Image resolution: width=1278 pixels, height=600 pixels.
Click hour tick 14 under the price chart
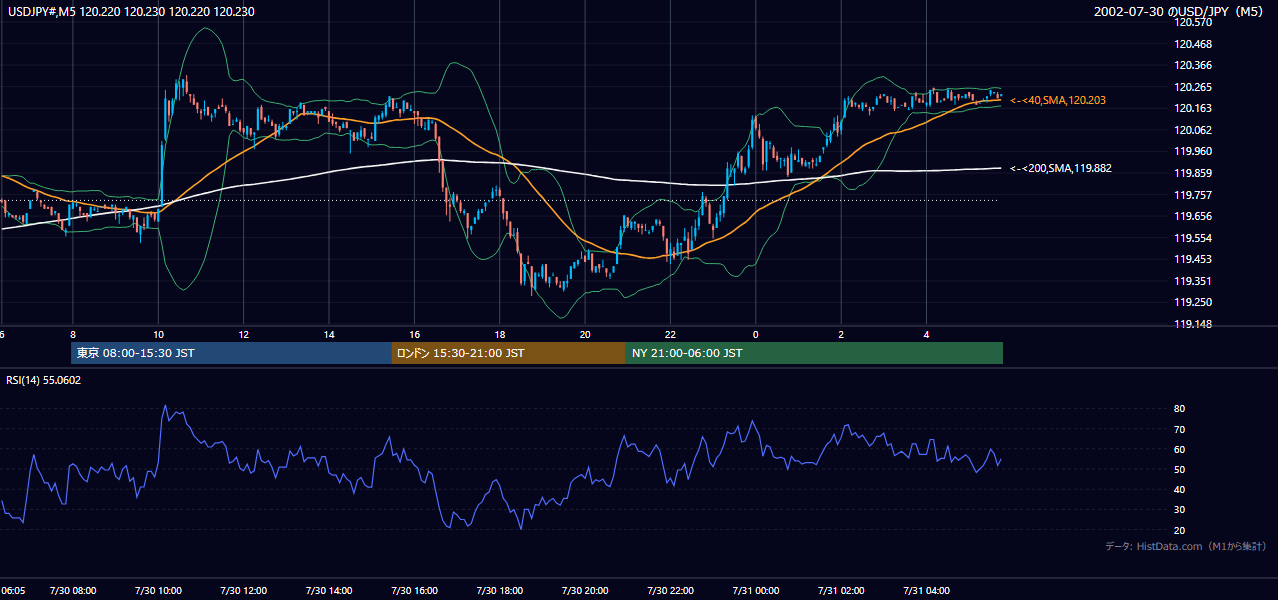coord(329,334)
